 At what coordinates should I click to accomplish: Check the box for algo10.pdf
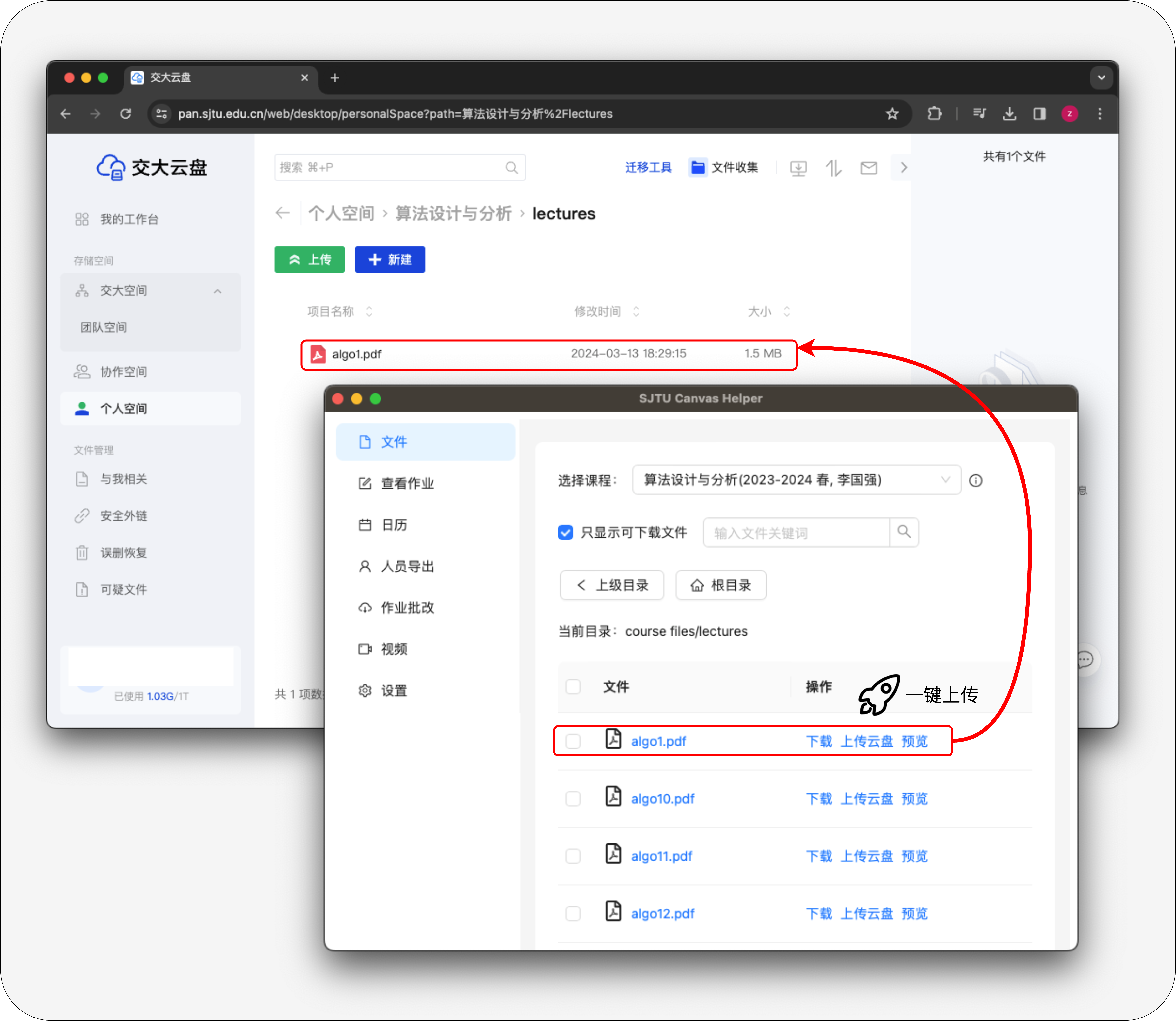573,799
